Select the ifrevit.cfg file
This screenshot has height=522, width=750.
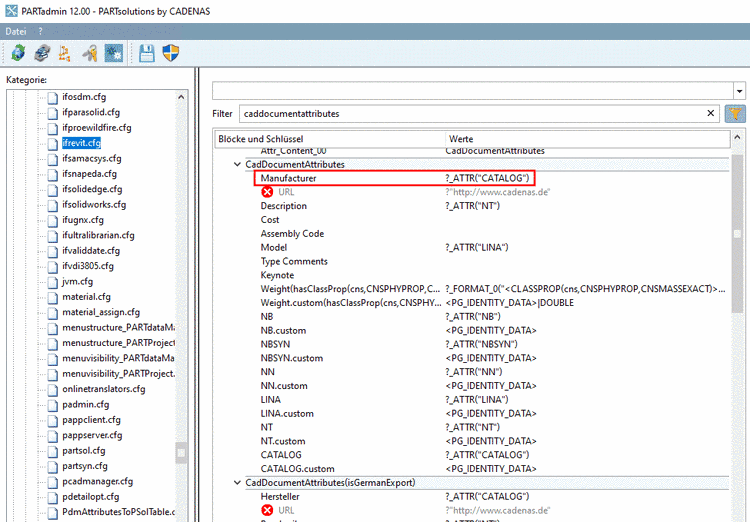coord(81,143)
